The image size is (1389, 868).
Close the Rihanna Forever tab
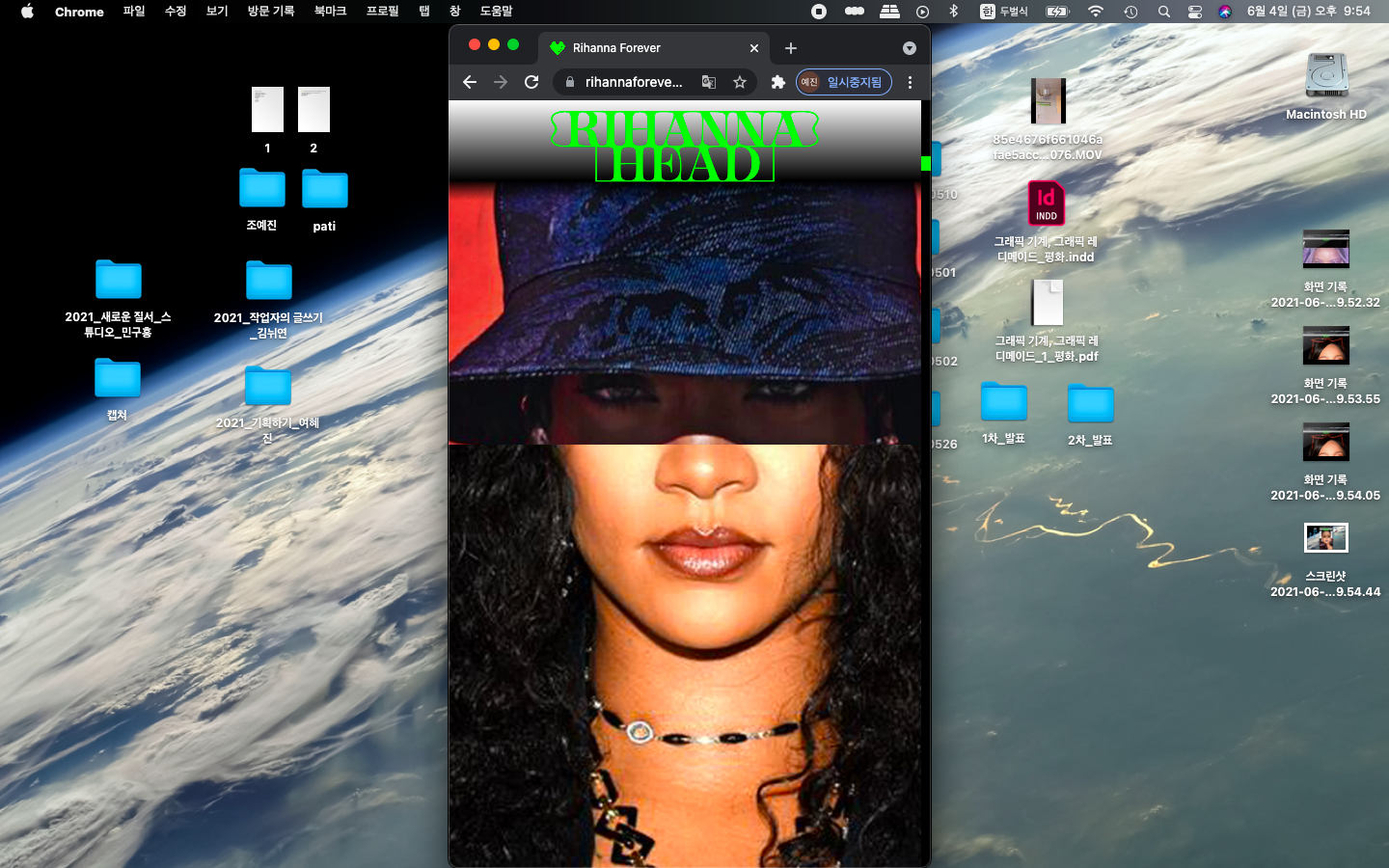click(x=754, y=48)
